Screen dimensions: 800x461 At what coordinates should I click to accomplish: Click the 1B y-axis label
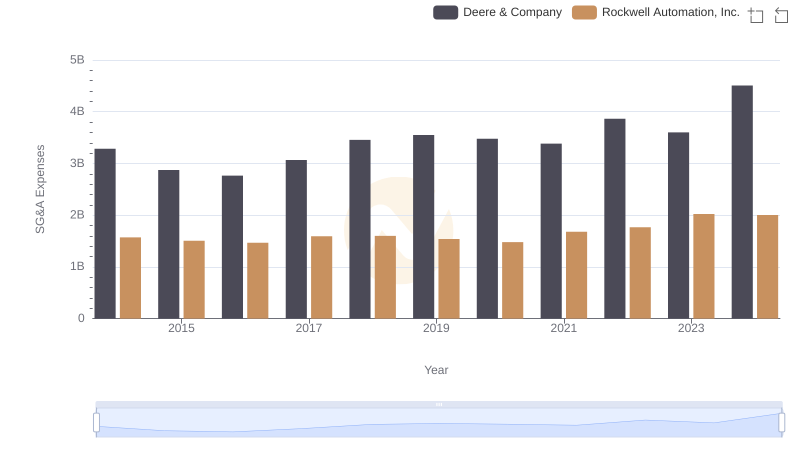point(78,266)
